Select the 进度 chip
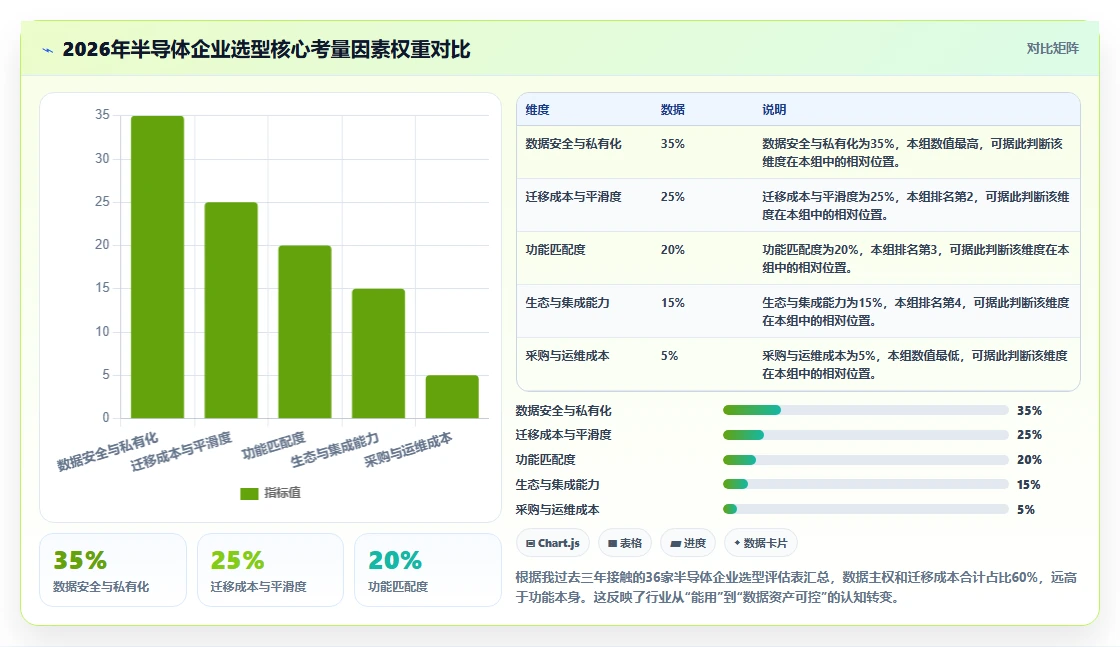Viewport: 1120px width, 647px height. point(688,543)
